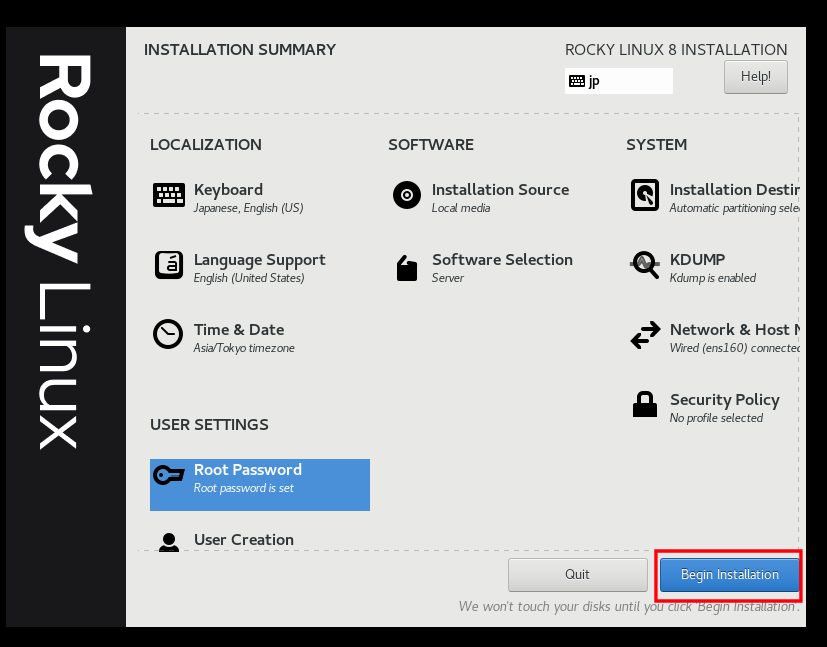Open the User Creation person icon
827x647 pixels.
tap(169, 542)
